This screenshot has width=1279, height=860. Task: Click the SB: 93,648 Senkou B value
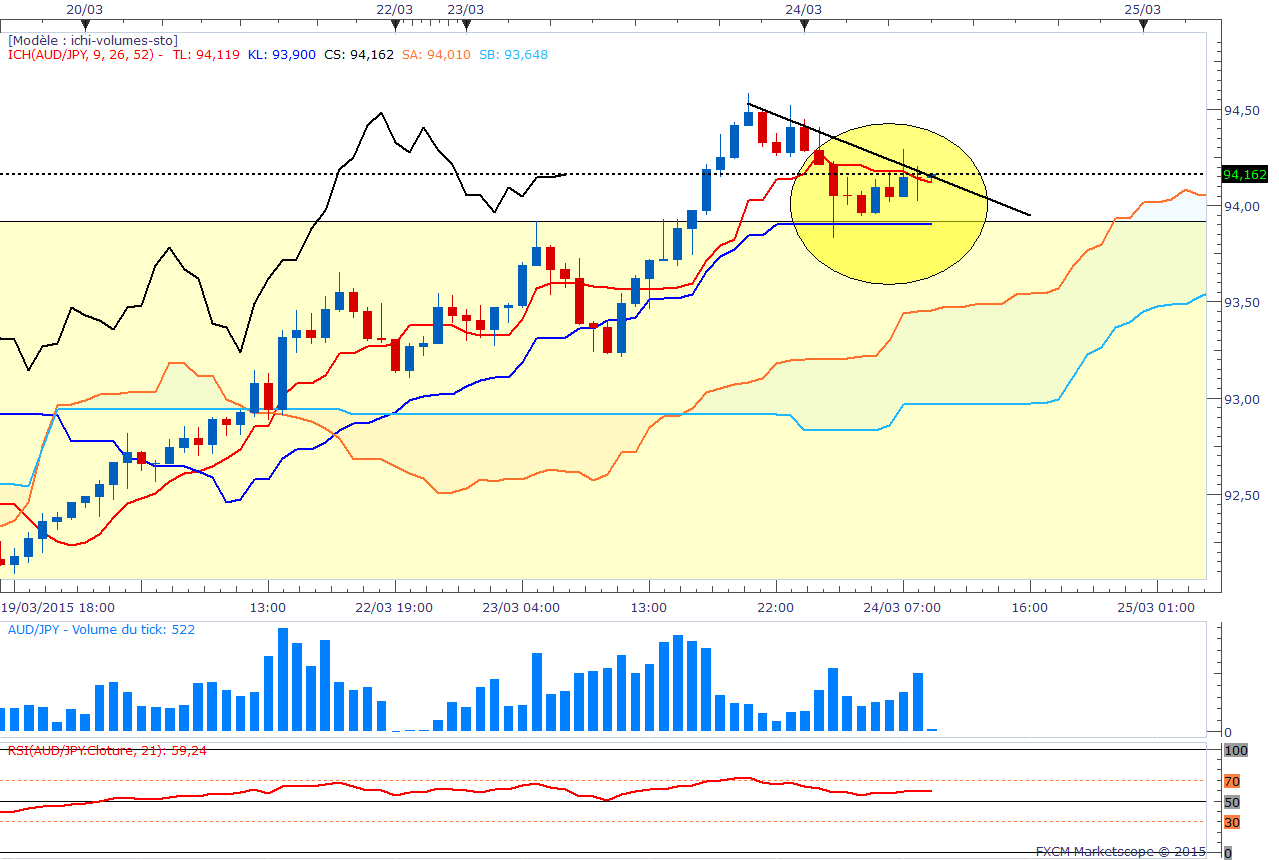(x=512, y=55)
